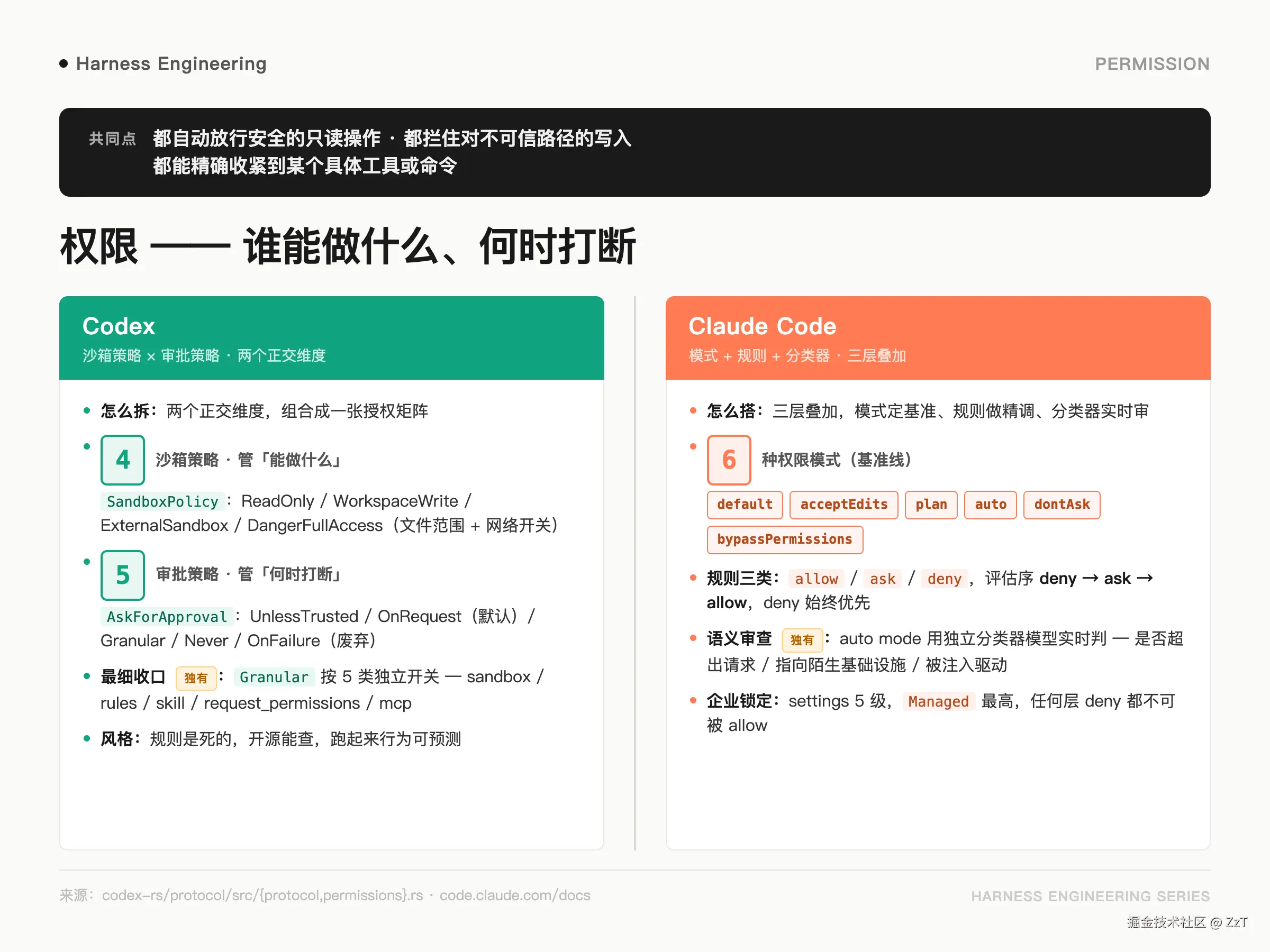
Task: Click the "Claude Code" card heading
Action: pyautogui.click(x=762, y=326)
